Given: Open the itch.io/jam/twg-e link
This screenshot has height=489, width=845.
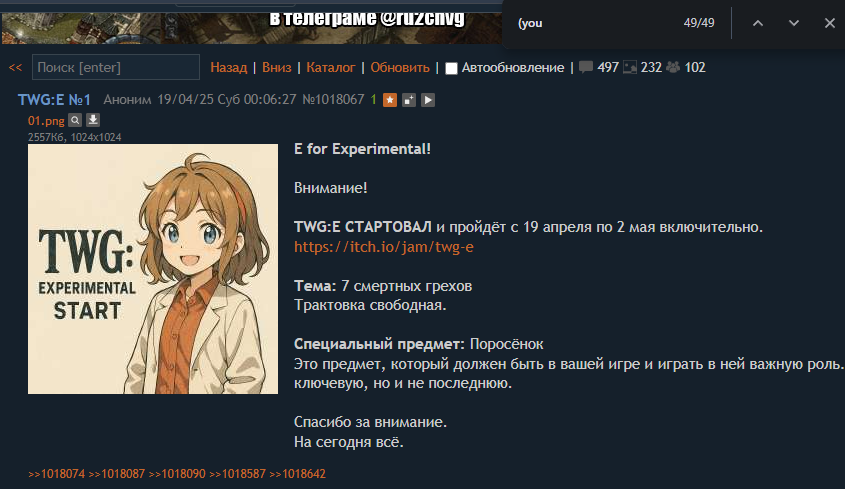Looking at the screenshot, I should click(x=384, y=247).
